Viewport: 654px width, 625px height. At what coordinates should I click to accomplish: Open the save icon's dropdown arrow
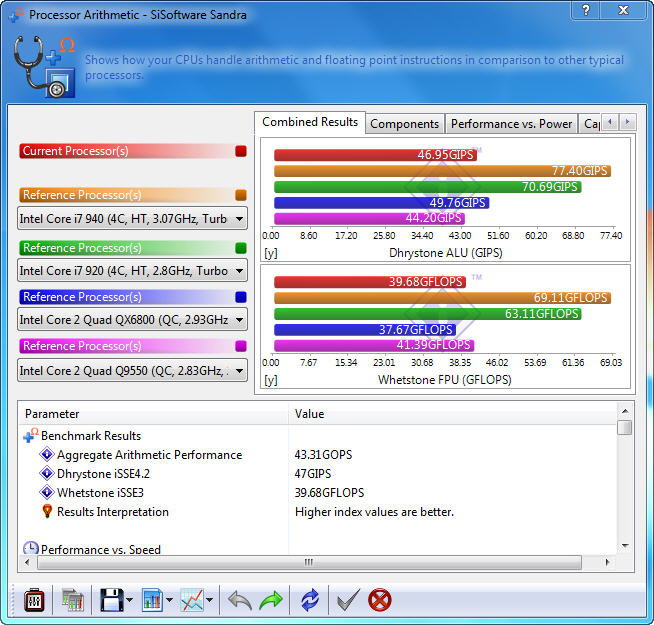pyautogui.click(x=129, y=600)
